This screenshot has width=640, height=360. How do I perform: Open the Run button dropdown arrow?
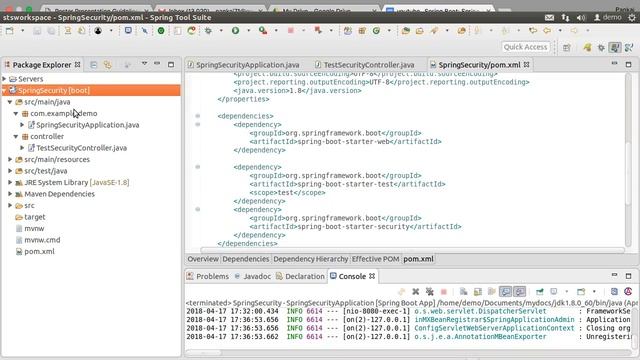249,31
